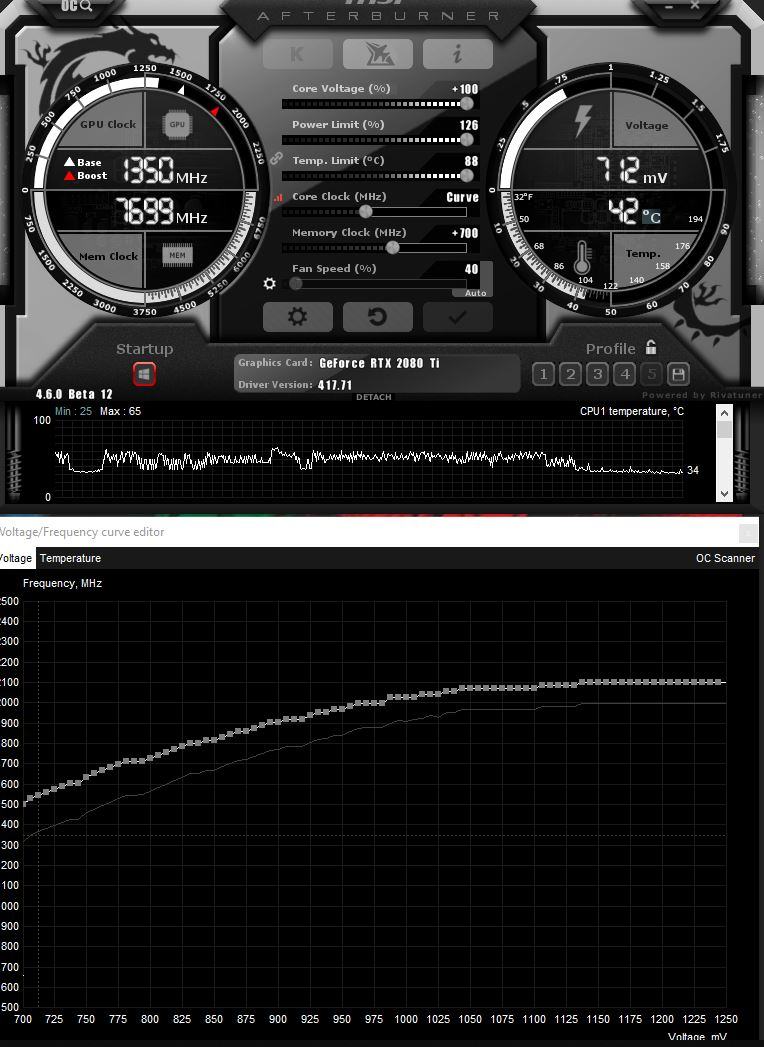764x1047 pixels.
Task: Start the OC Scanner from curve editor
Action: pos(725,558)
